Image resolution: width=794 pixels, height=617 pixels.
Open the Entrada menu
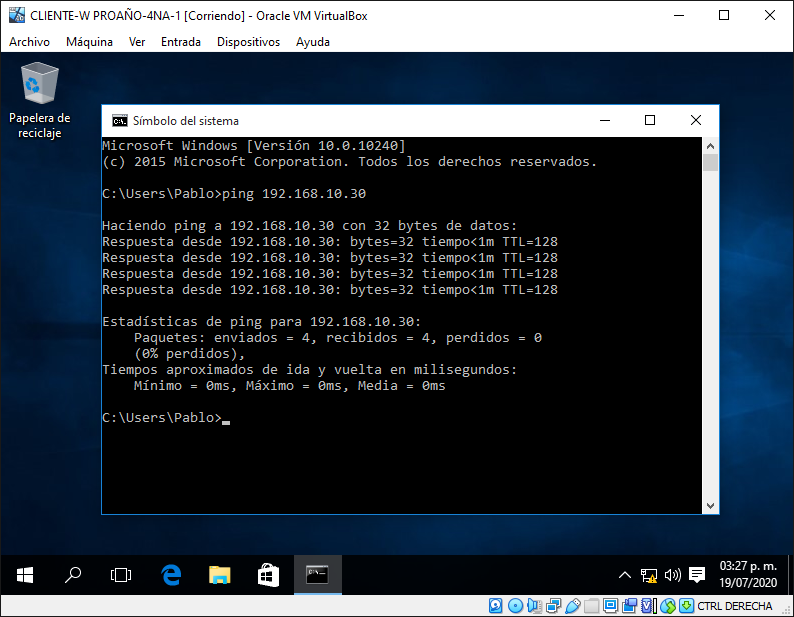181,42
